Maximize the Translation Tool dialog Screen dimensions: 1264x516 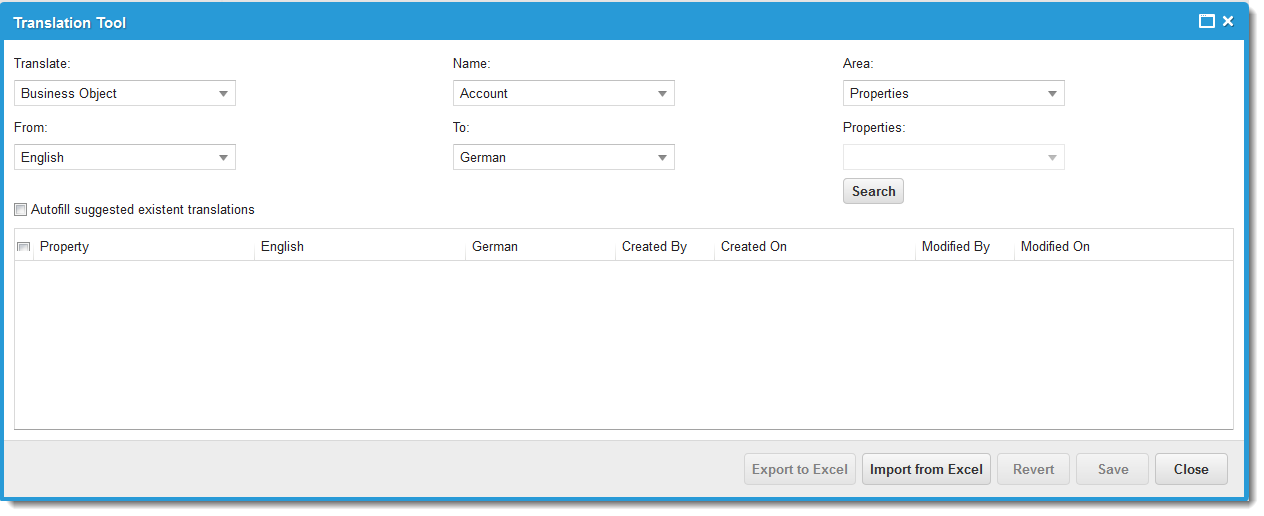coord(1207,21)
